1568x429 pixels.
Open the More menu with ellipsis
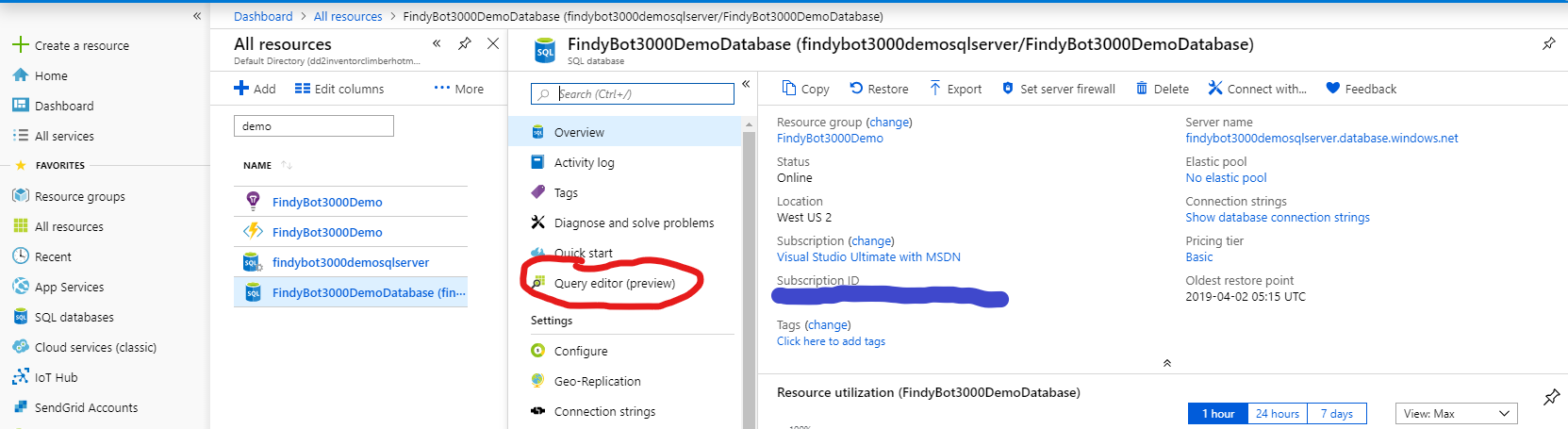(459, 89)
